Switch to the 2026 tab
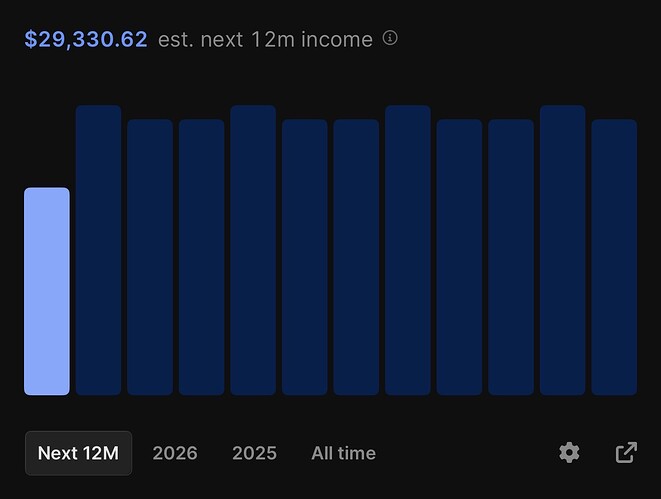Image resolution: width=661 pixels, height=499 pixels. 175,453
